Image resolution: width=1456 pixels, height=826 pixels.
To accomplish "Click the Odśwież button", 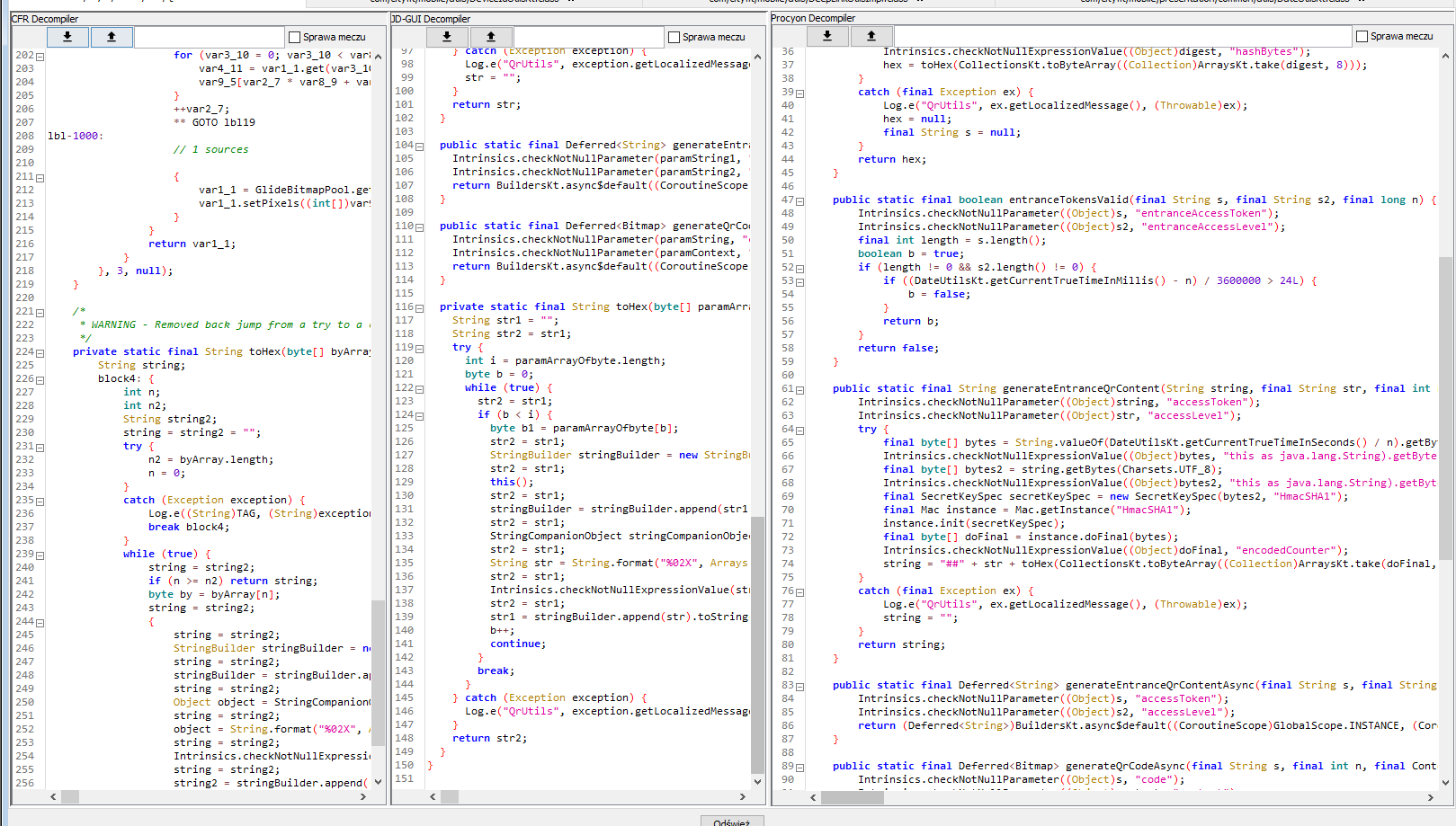I will (731, 822).
